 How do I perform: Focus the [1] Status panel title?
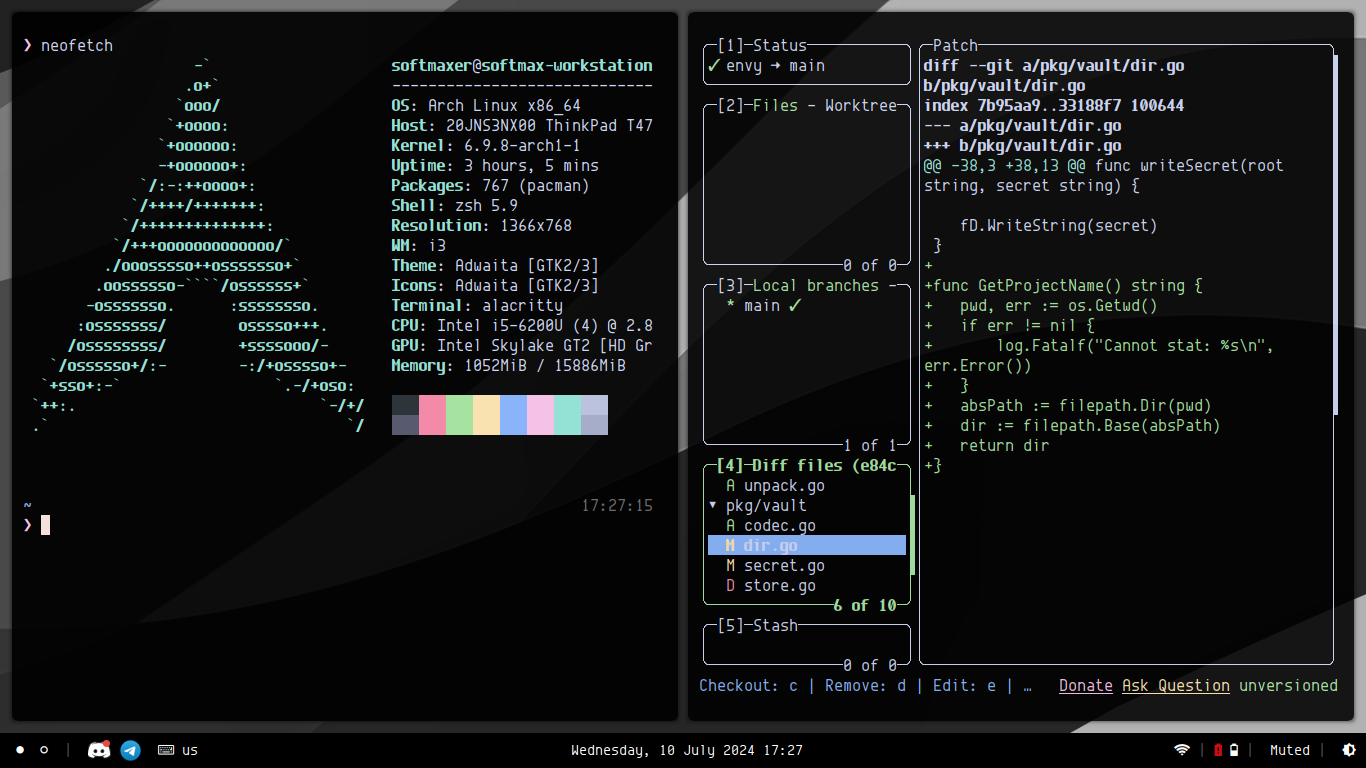pos(762,46)
